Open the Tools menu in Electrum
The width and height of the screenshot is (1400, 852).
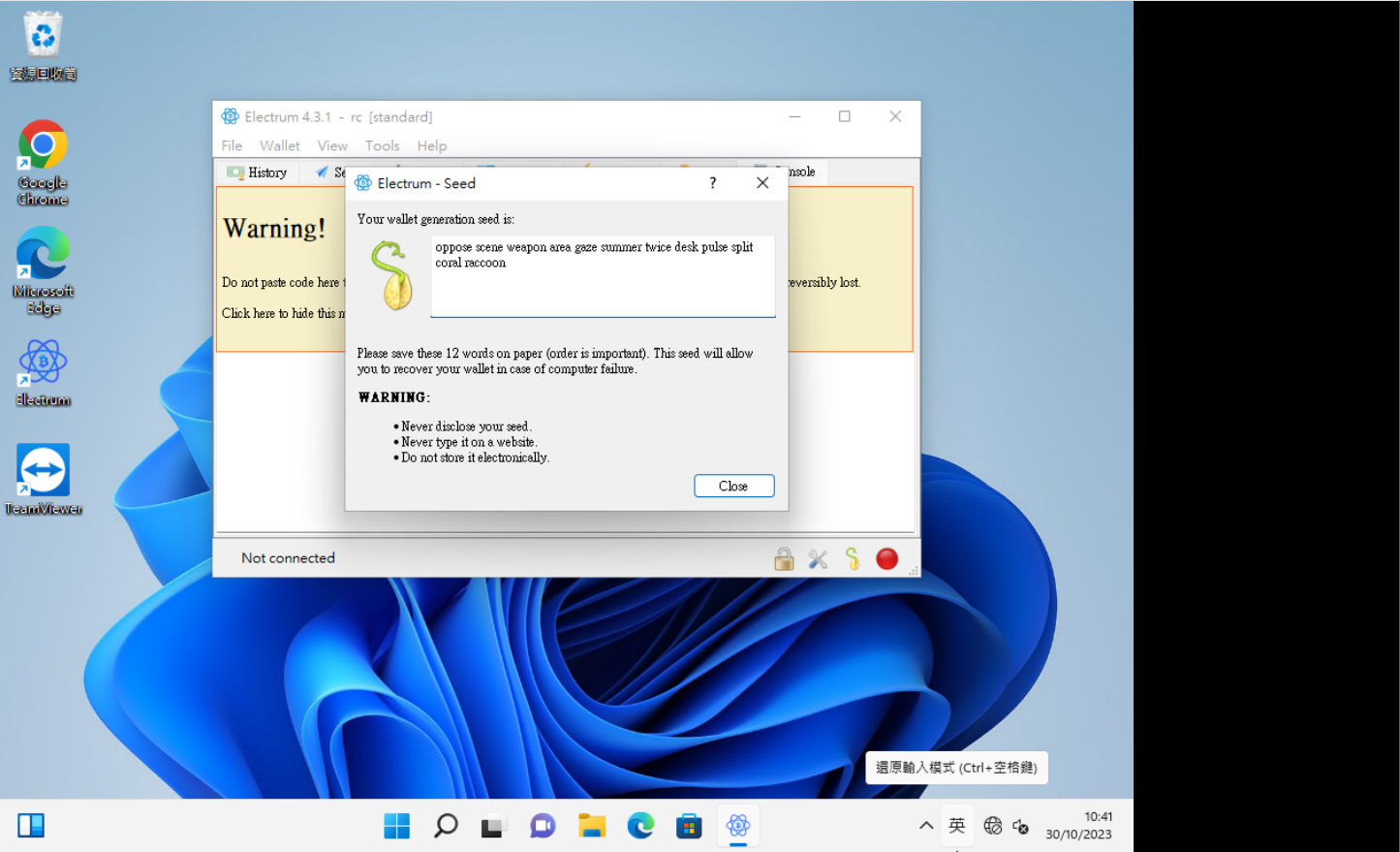tap(383, 145)
